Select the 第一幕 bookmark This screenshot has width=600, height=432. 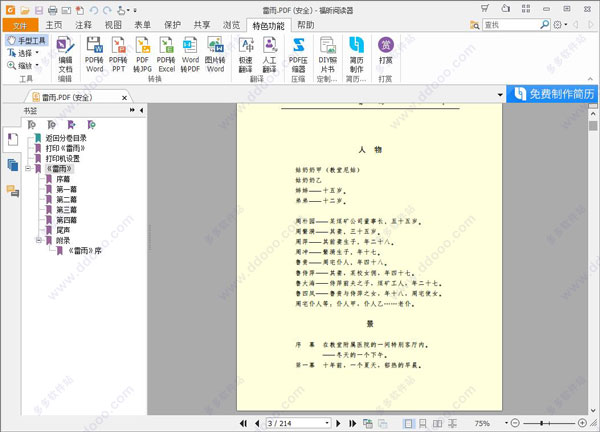67,189
